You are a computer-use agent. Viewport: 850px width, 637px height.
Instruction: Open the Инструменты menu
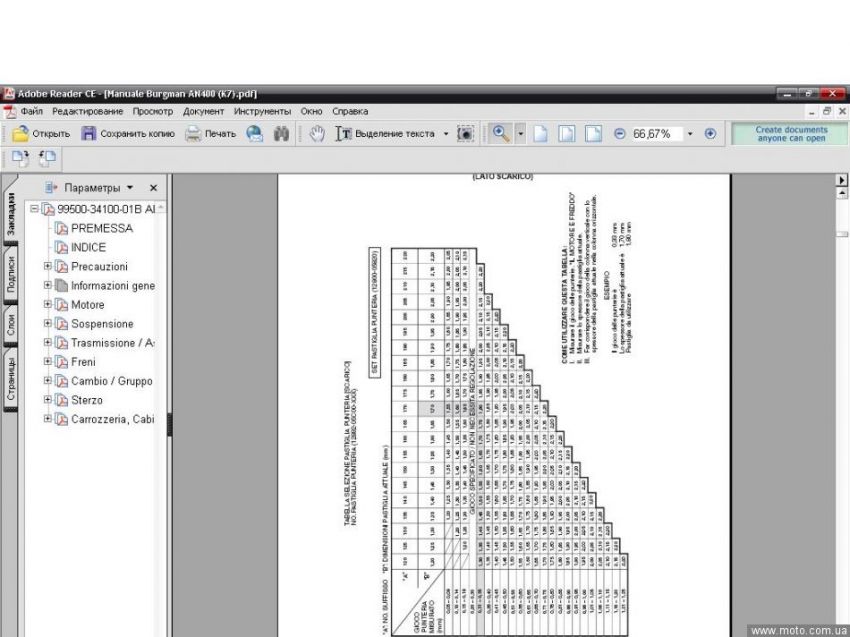[263, 111]
